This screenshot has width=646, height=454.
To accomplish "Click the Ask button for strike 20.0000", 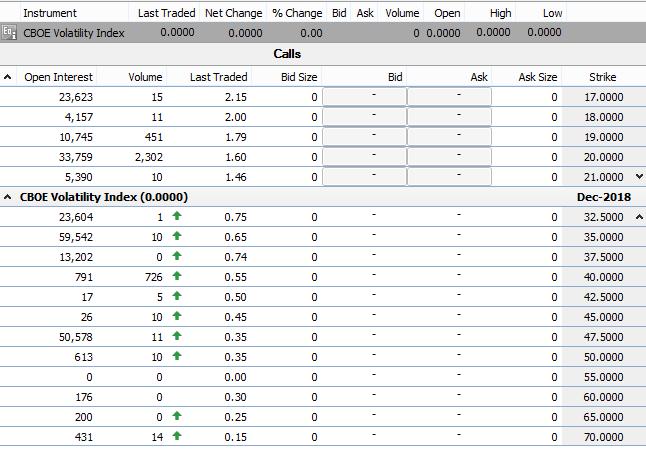I will click(449, 157).
